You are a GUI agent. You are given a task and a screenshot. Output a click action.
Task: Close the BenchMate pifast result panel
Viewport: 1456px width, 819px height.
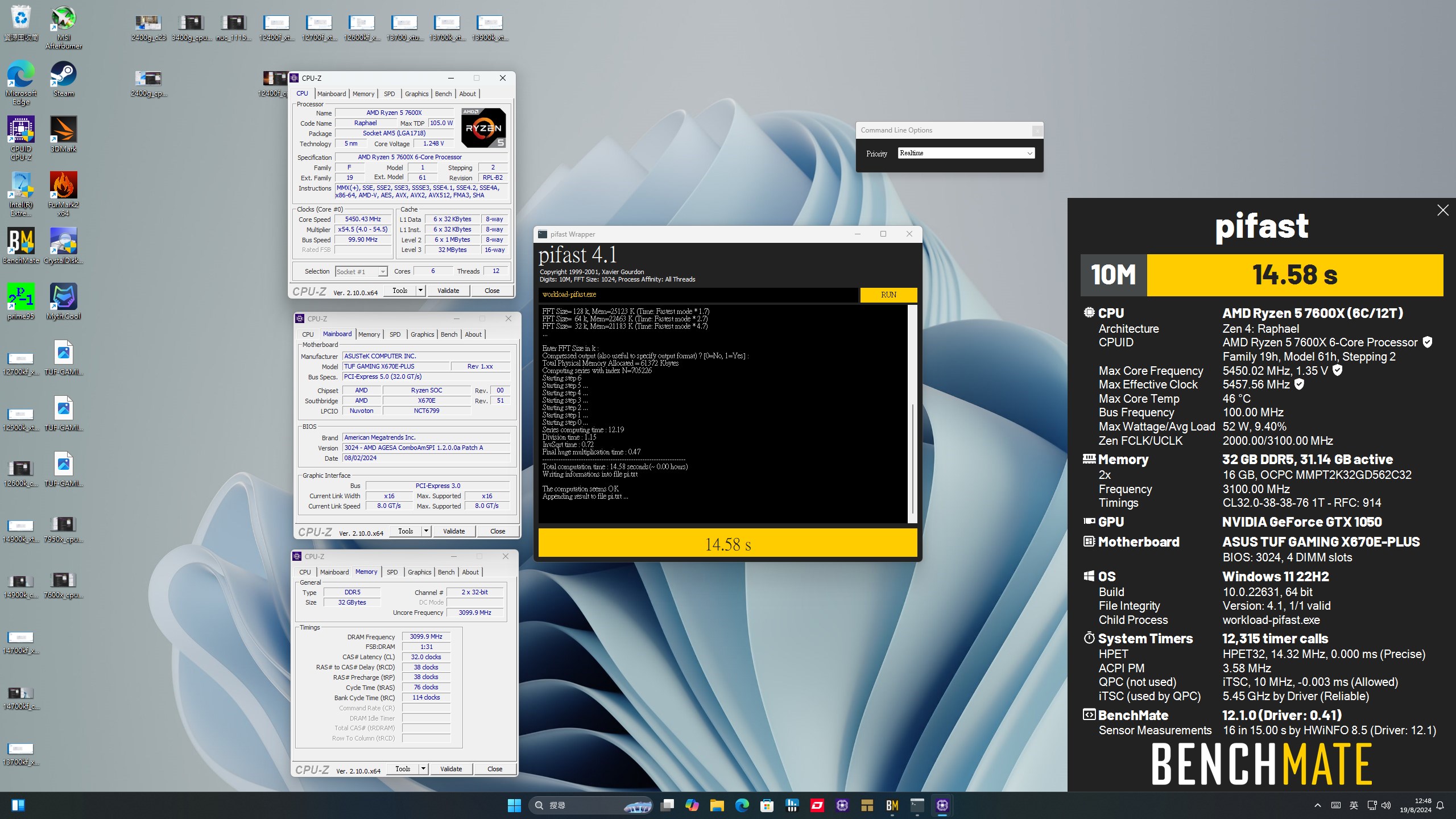1442,210
